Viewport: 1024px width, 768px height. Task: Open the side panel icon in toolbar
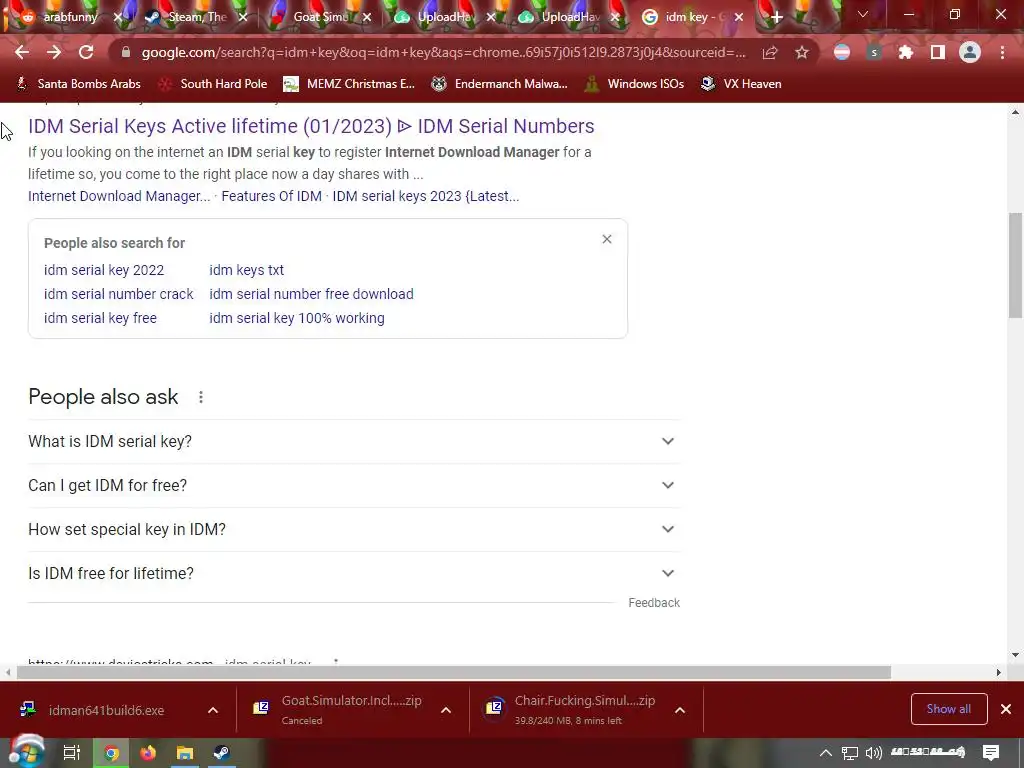(x=938, y=52)
